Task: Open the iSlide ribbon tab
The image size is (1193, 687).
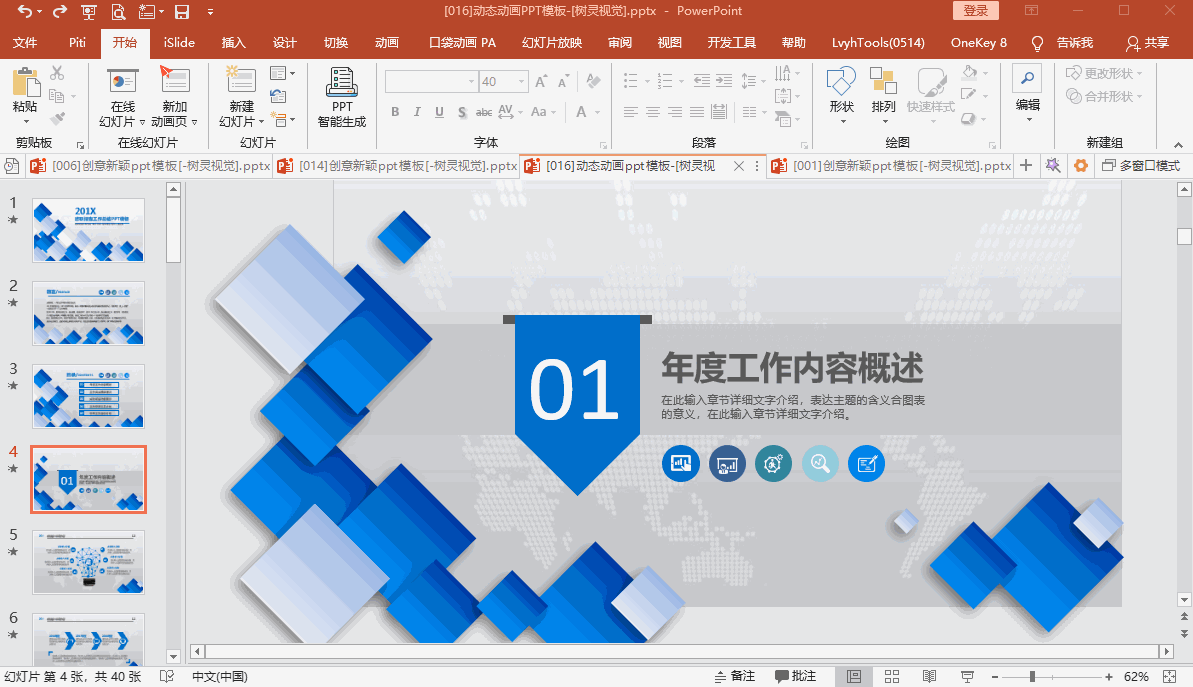Action: [179, 43]
